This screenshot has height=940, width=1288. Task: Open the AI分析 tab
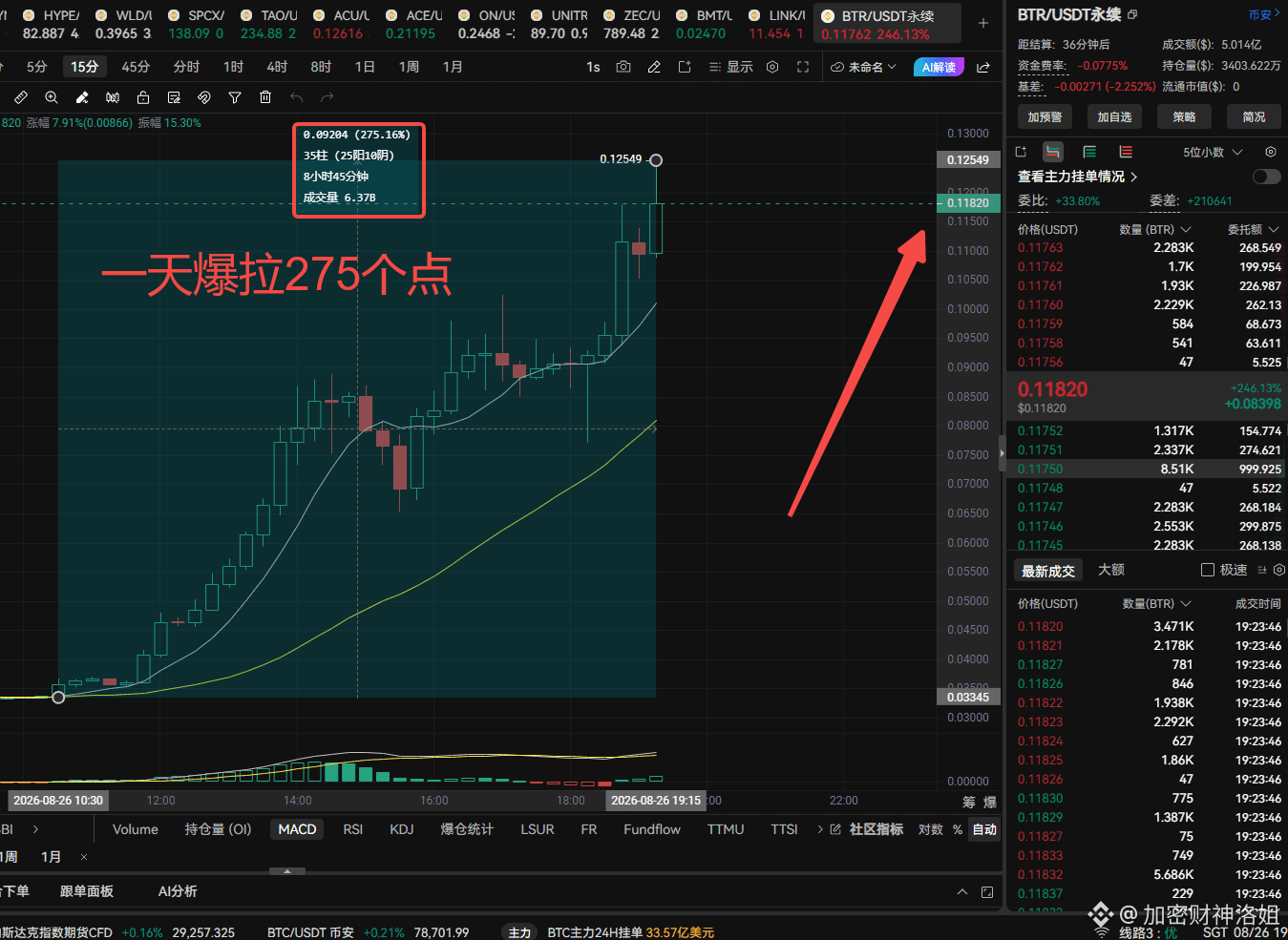(x=178, y=891)
